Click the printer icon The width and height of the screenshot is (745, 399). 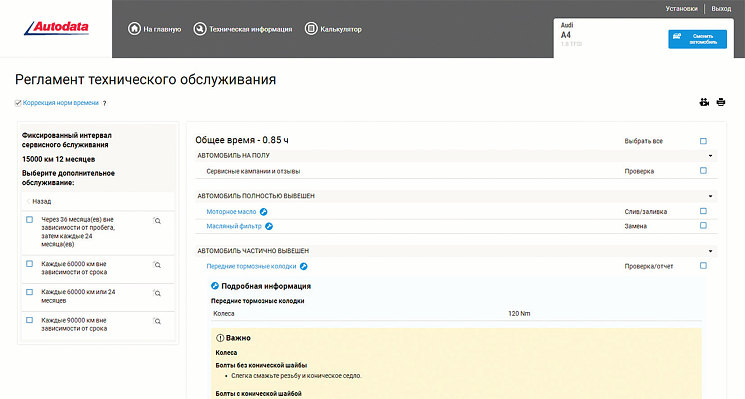coord(721,102)
